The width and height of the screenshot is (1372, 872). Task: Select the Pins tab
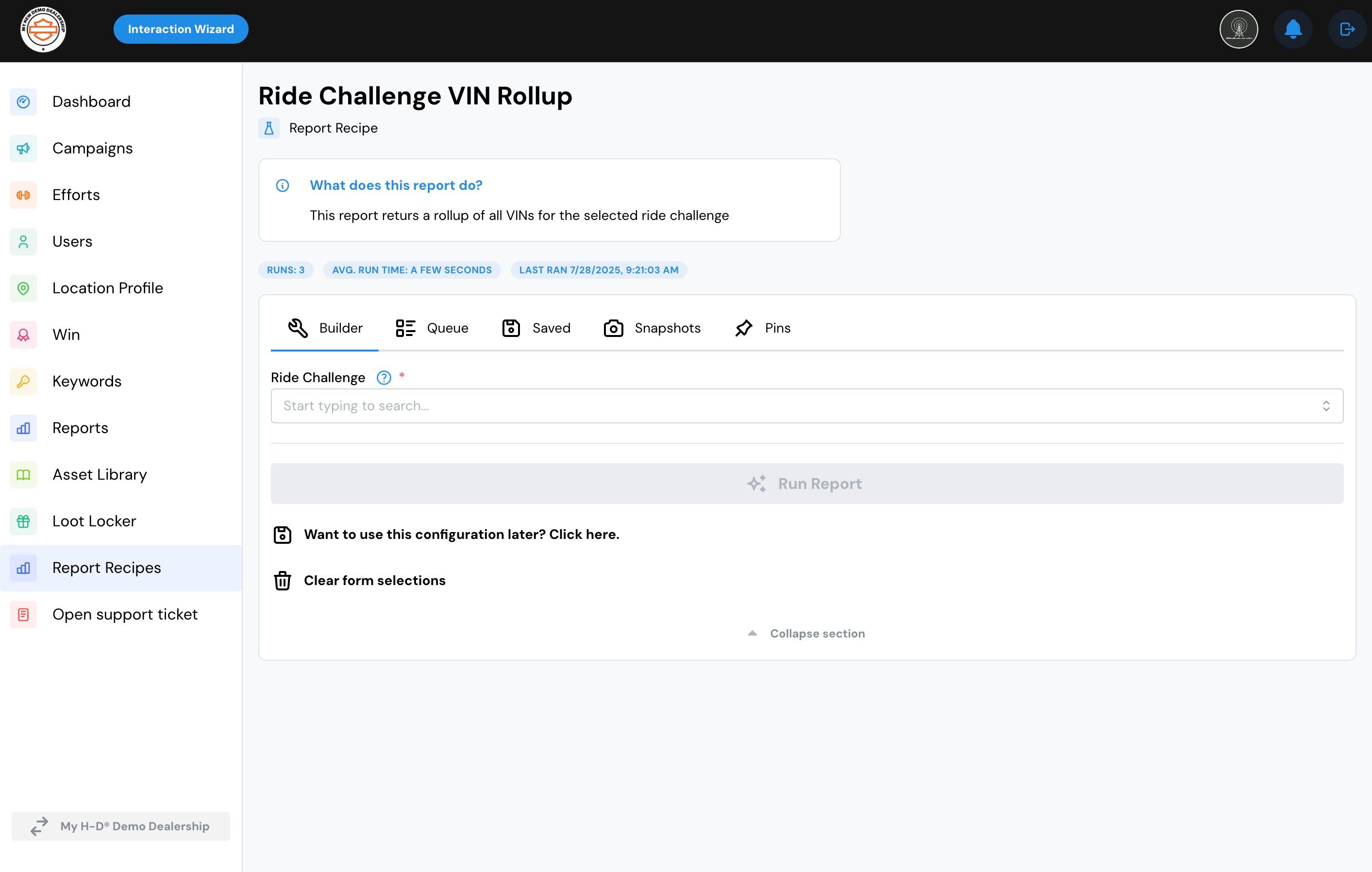pyautogui.click(x=762, y=328)
